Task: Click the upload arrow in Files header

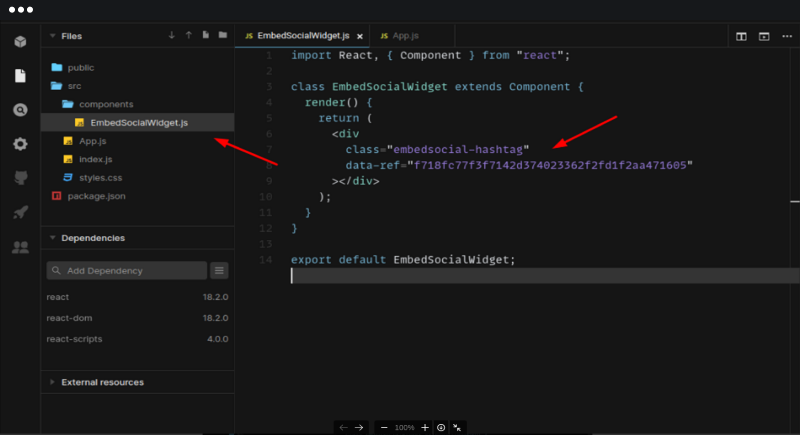Action: [x=189, y=35]
